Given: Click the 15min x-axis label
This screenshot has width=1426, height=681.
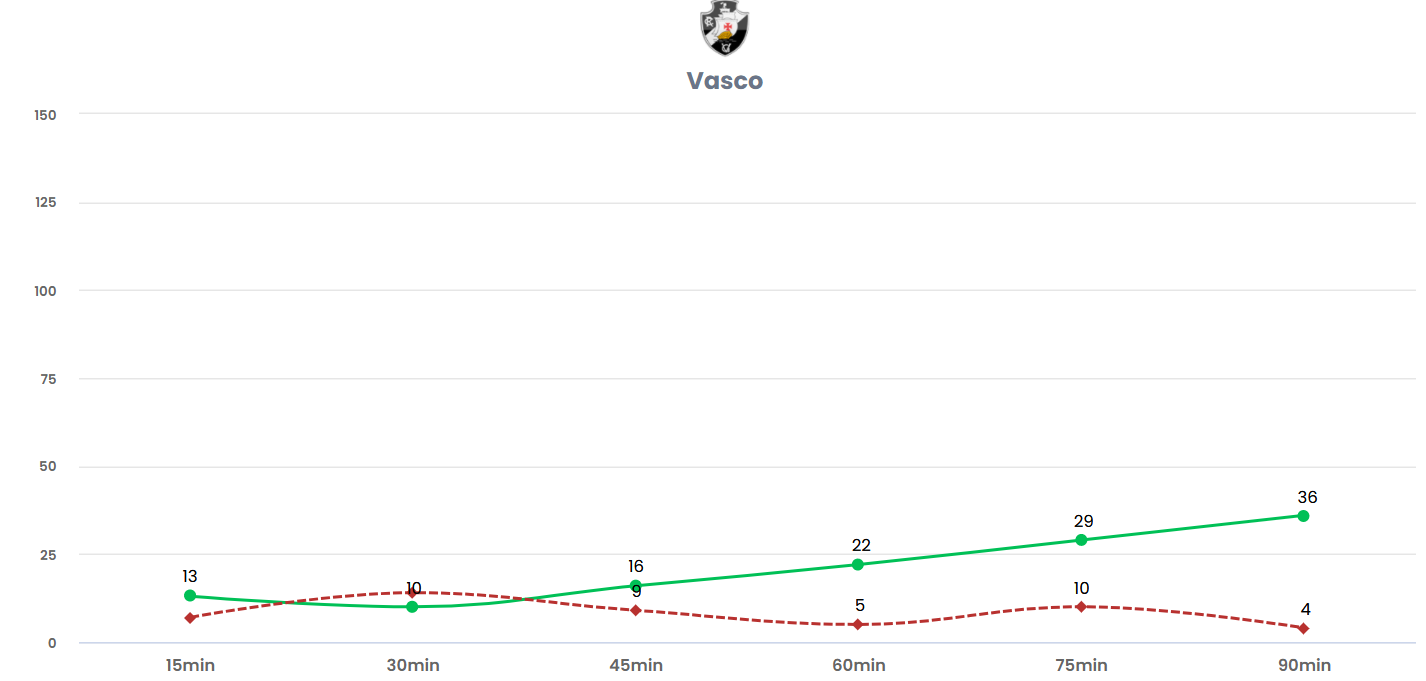Looking at the screenshot, I should (190, 665).
